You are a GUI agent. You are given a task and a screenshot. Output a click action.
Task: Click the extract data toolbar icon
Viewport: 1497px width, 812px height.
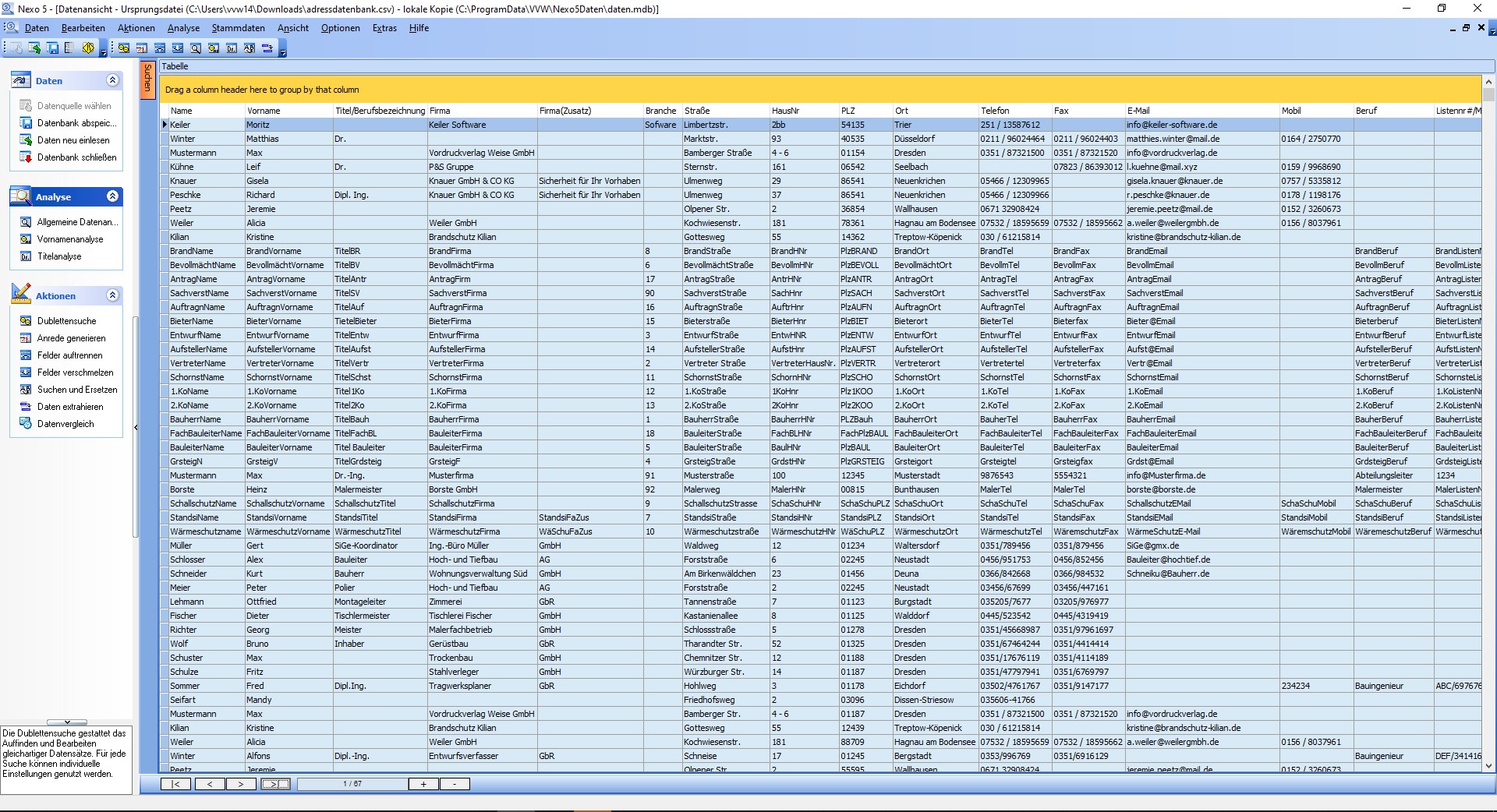click(x=267, y=48)
